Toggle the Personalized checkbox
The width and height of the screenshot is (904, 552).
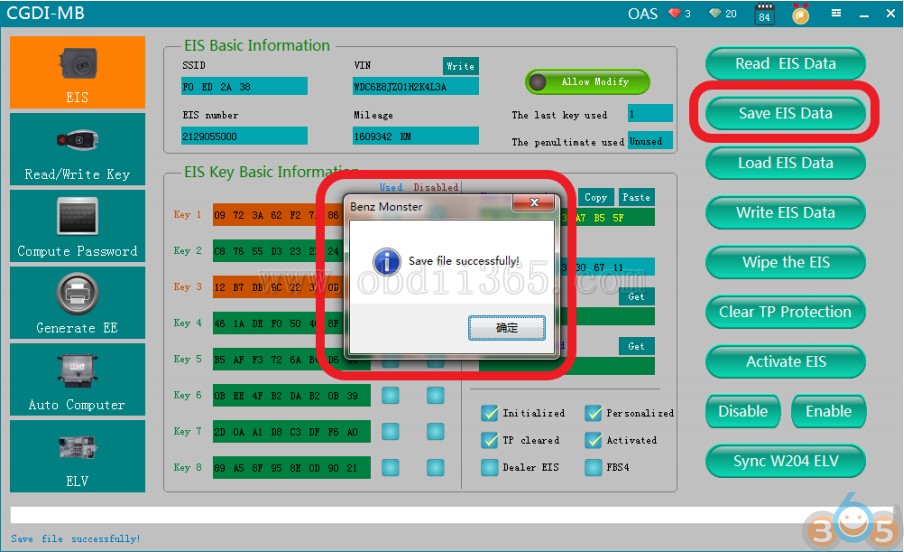coord(593,413)
